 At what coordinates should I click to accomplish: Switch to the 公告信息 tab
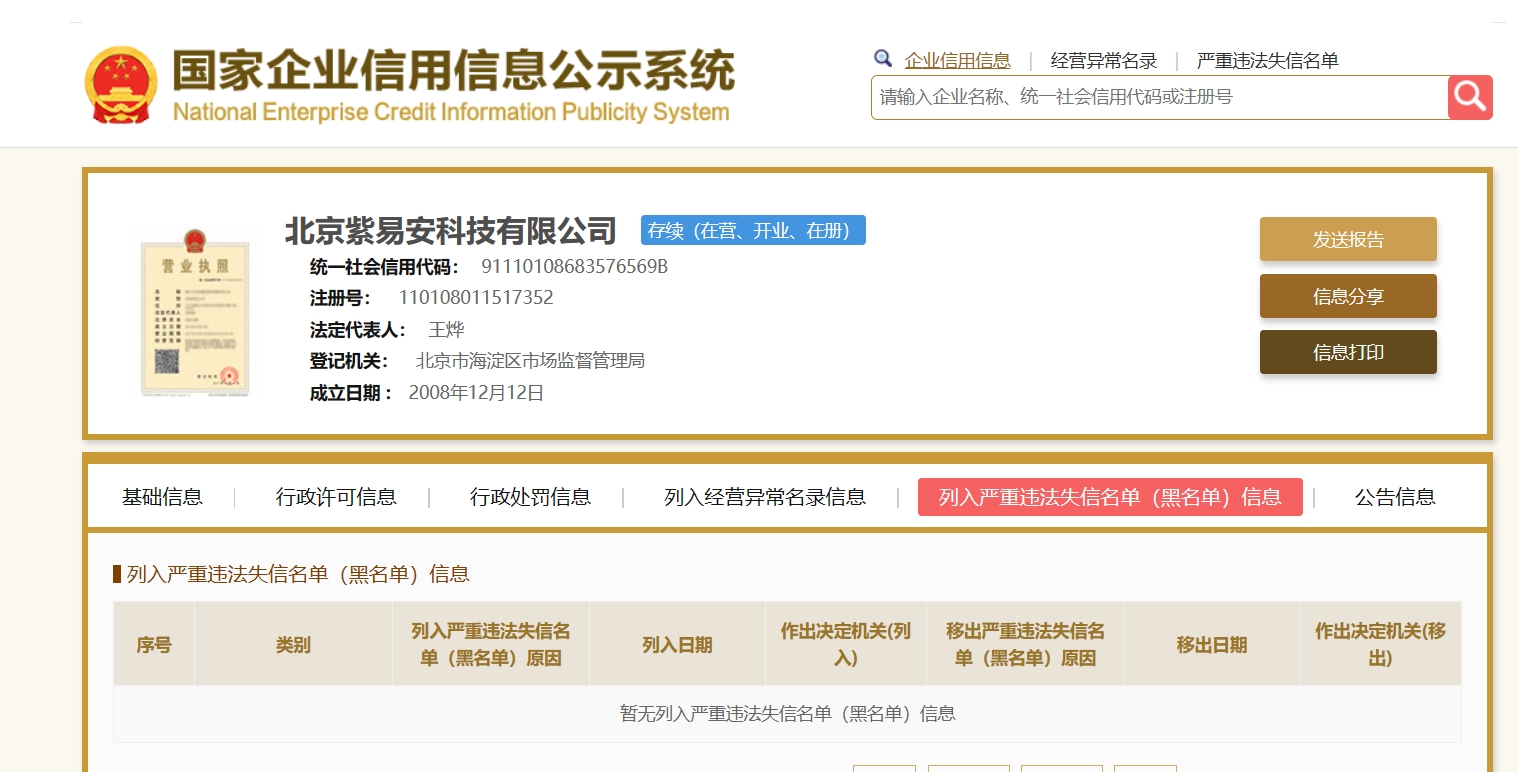(1395, 497)
